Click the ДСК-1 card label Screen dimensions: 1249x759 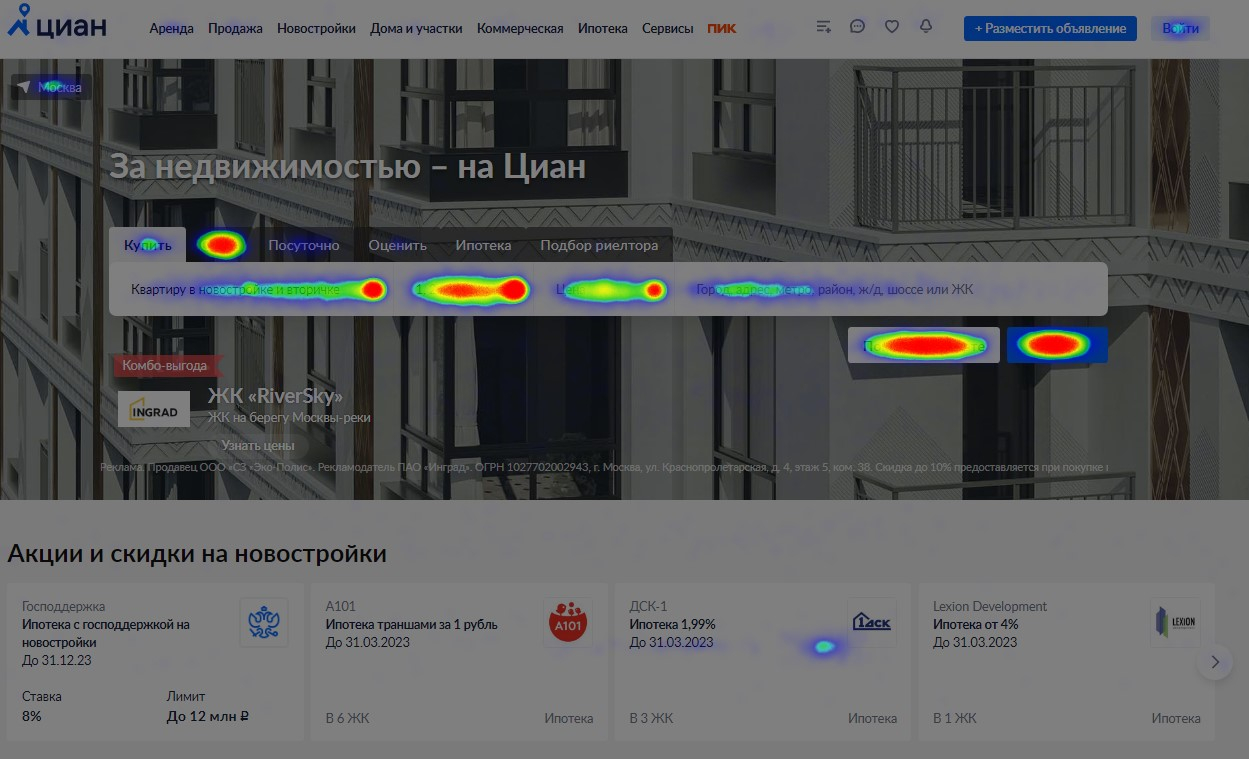click(648, 606)
